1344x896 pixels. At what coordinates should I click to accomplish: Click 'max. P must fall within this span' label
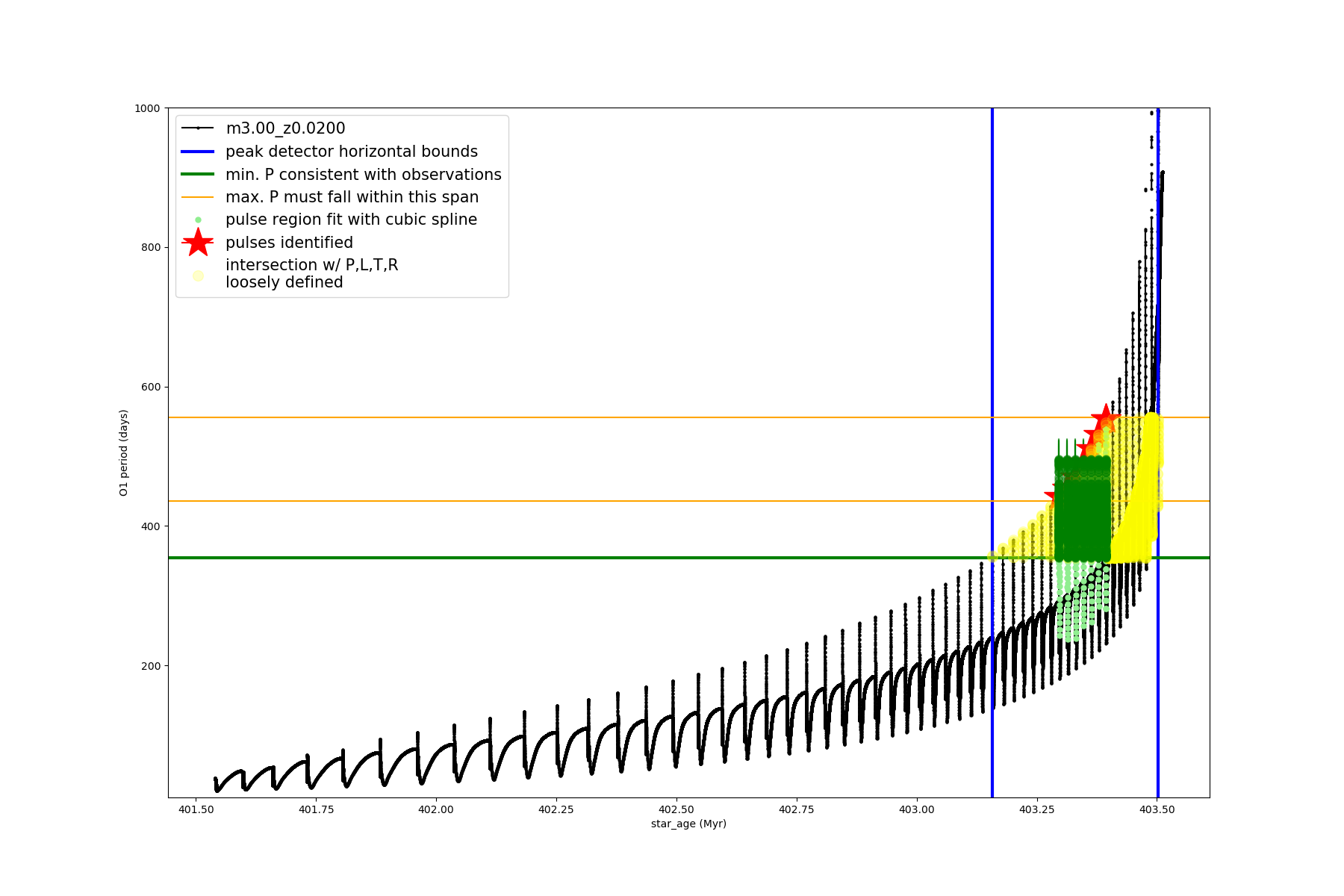point(352,197)
